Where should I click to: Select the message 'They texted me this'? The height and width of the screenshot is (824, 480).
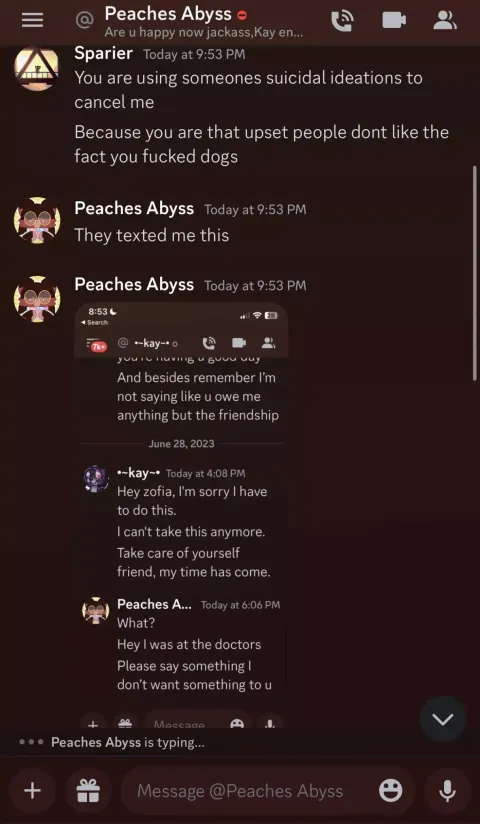tap(151, 235)
